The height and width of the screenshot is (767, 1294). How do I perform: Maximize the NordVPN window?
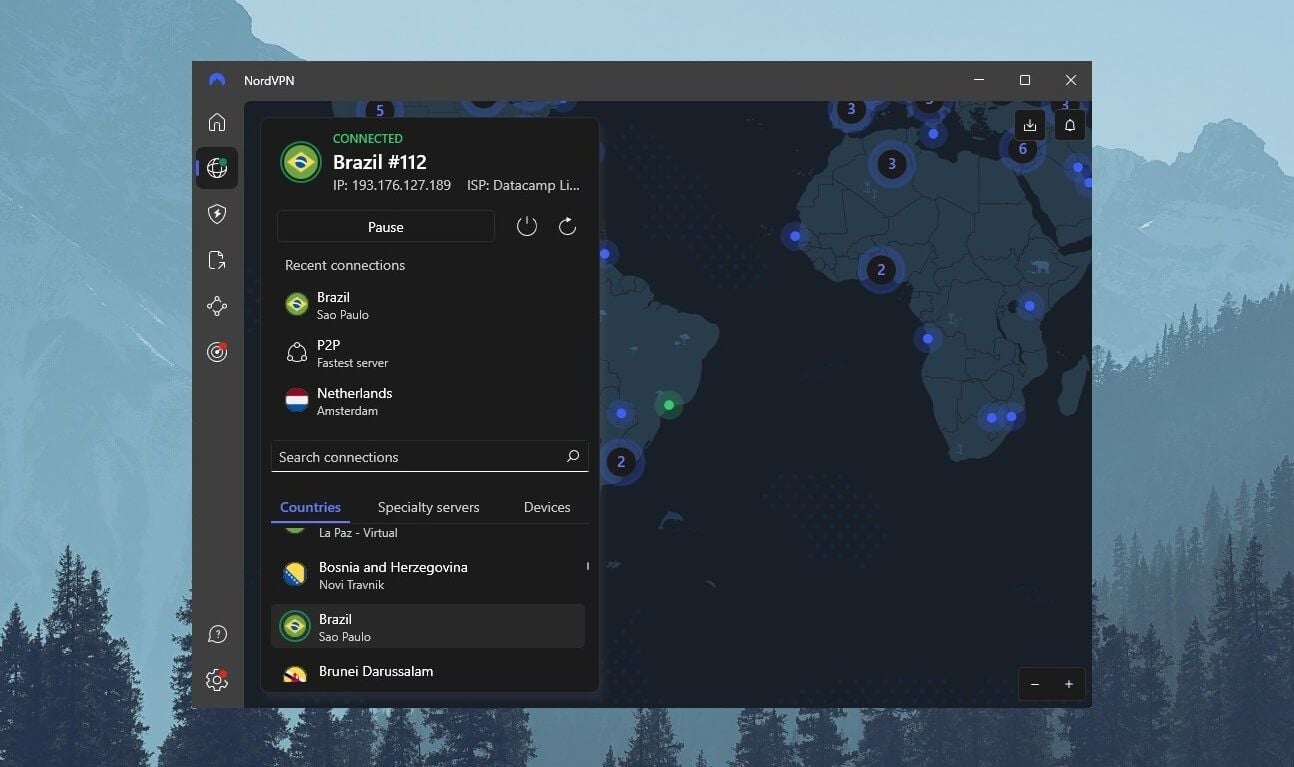pyautogui.click(x=1025, y=80)
